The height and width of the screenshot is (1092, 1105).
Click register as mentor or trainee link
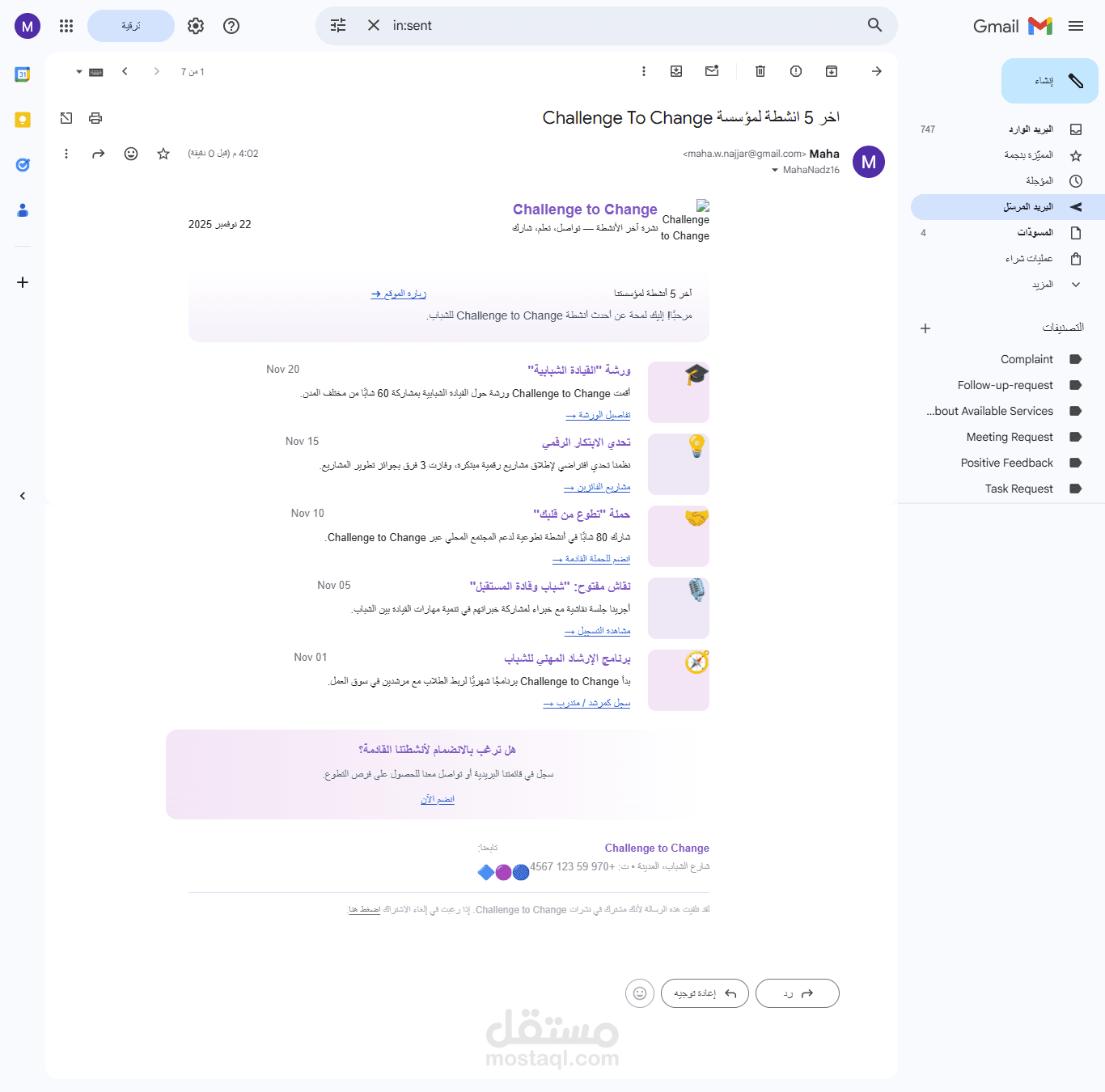(586, 703)
